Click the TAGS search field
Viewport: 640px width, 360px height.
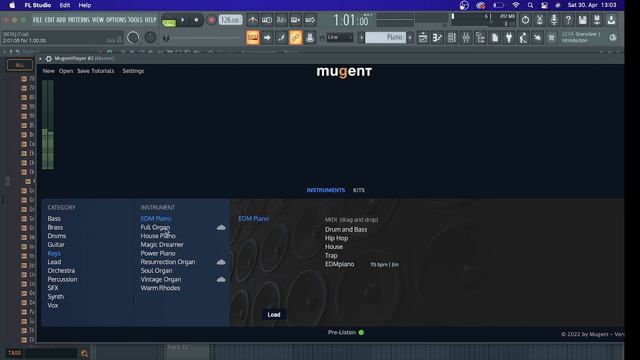pyautogui.click(x=51, y=353)
